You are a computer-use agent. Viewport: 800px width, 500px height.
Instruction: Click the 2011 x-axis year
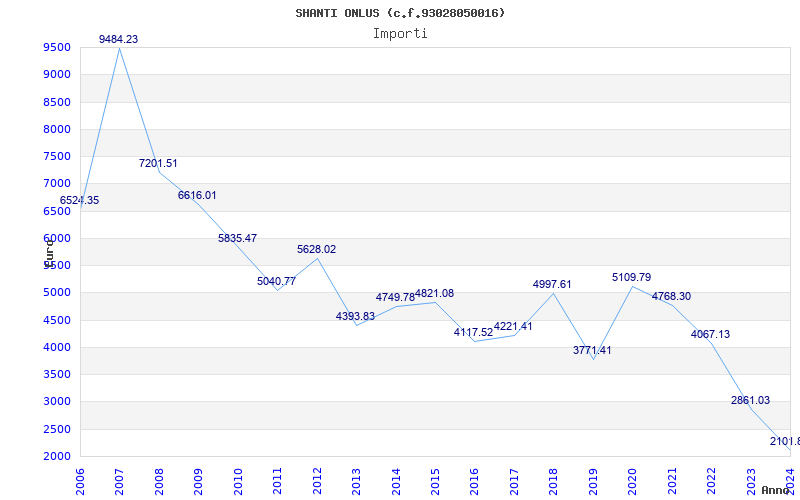(277, 482)
